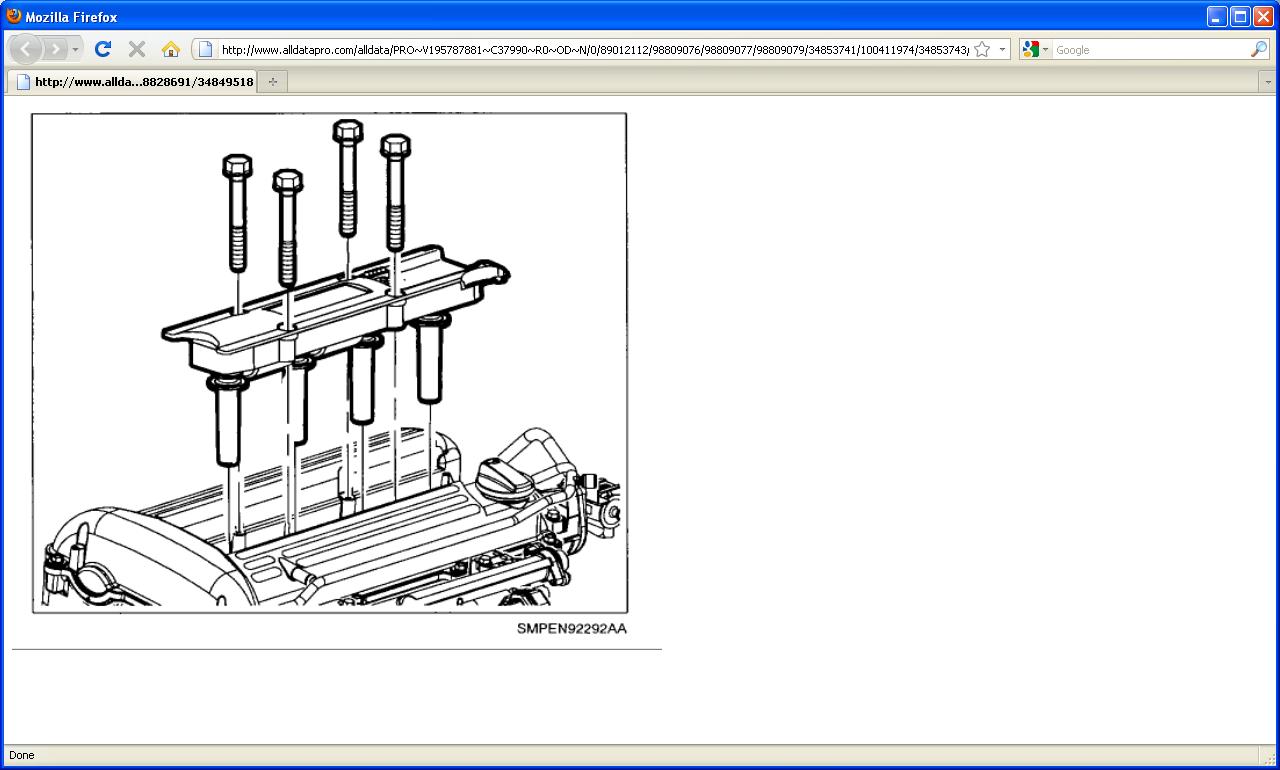
Task: Minimize the Firefox window
Action: click(x=1217, y=16)
